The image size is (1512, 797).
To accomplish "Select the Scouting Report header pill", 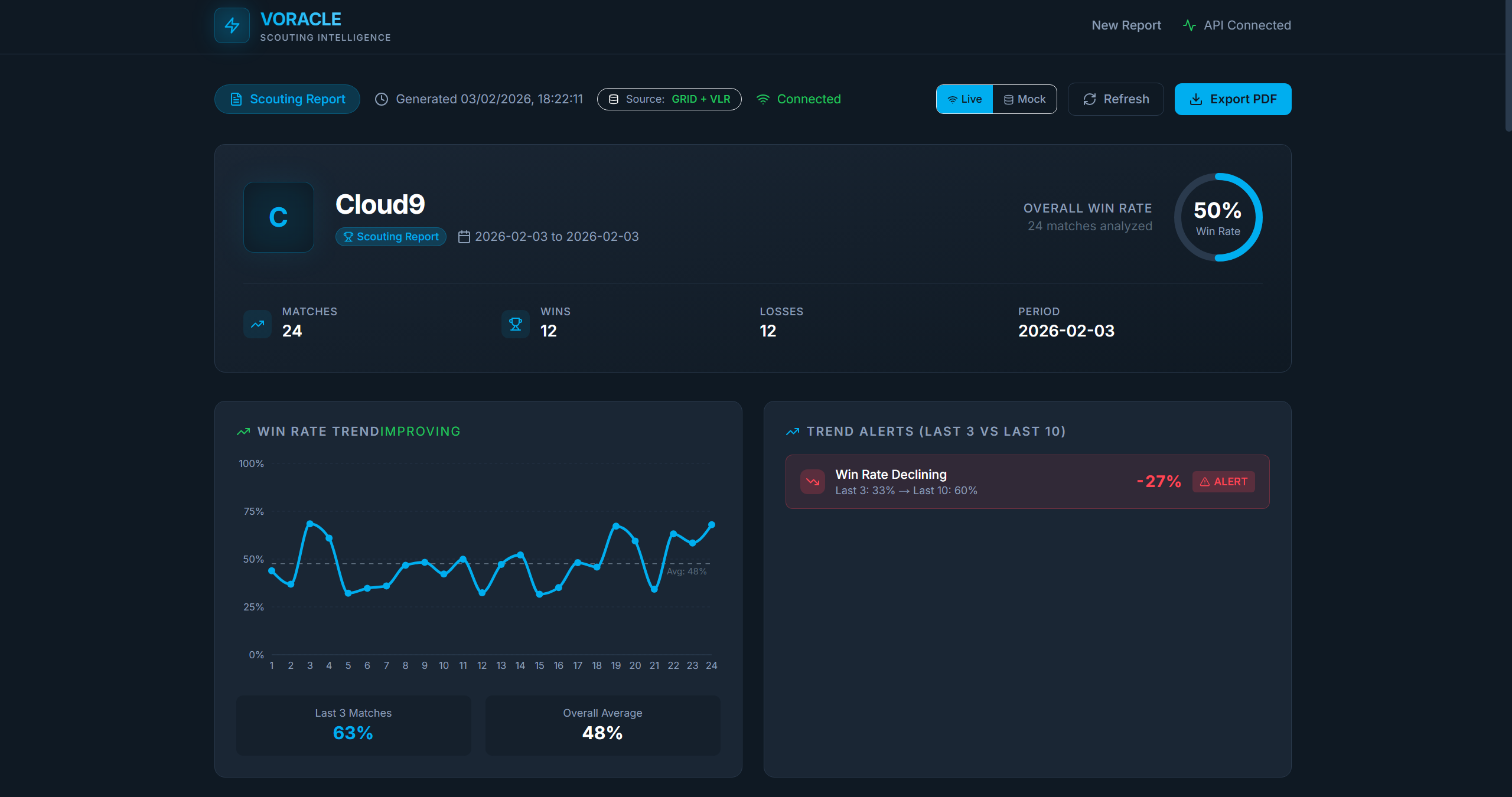I will 287,99.
